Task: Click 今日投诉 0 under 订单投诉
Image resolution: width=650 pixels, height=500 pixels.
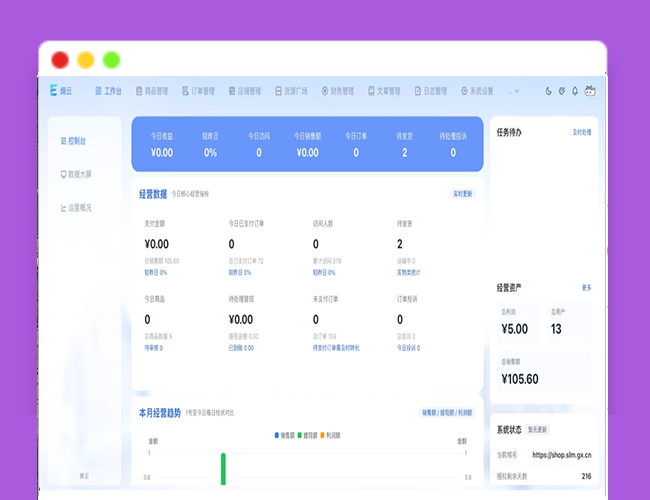Action: coord(408,348)
